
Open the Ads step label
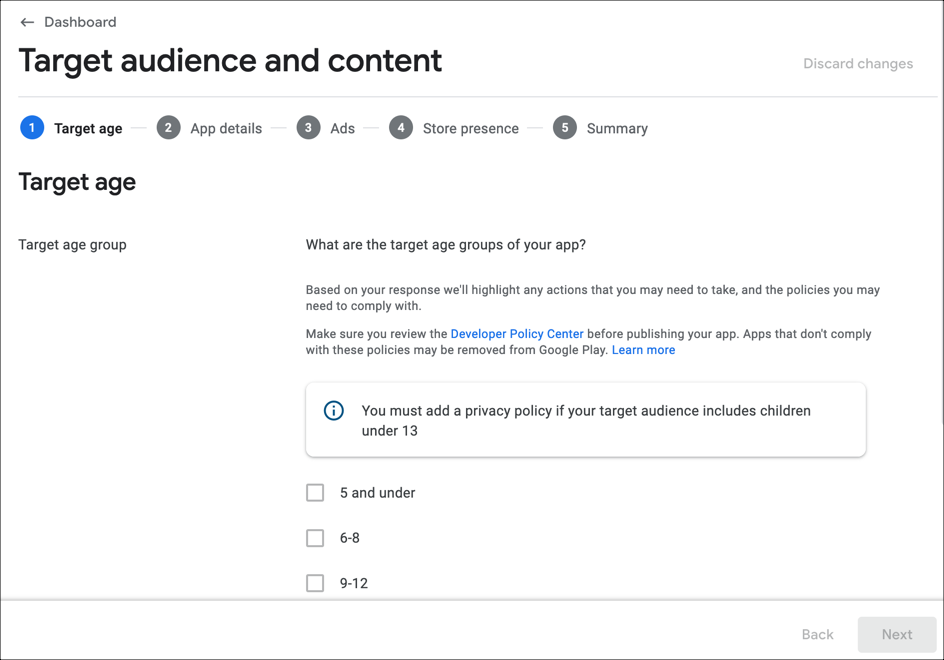343,128
